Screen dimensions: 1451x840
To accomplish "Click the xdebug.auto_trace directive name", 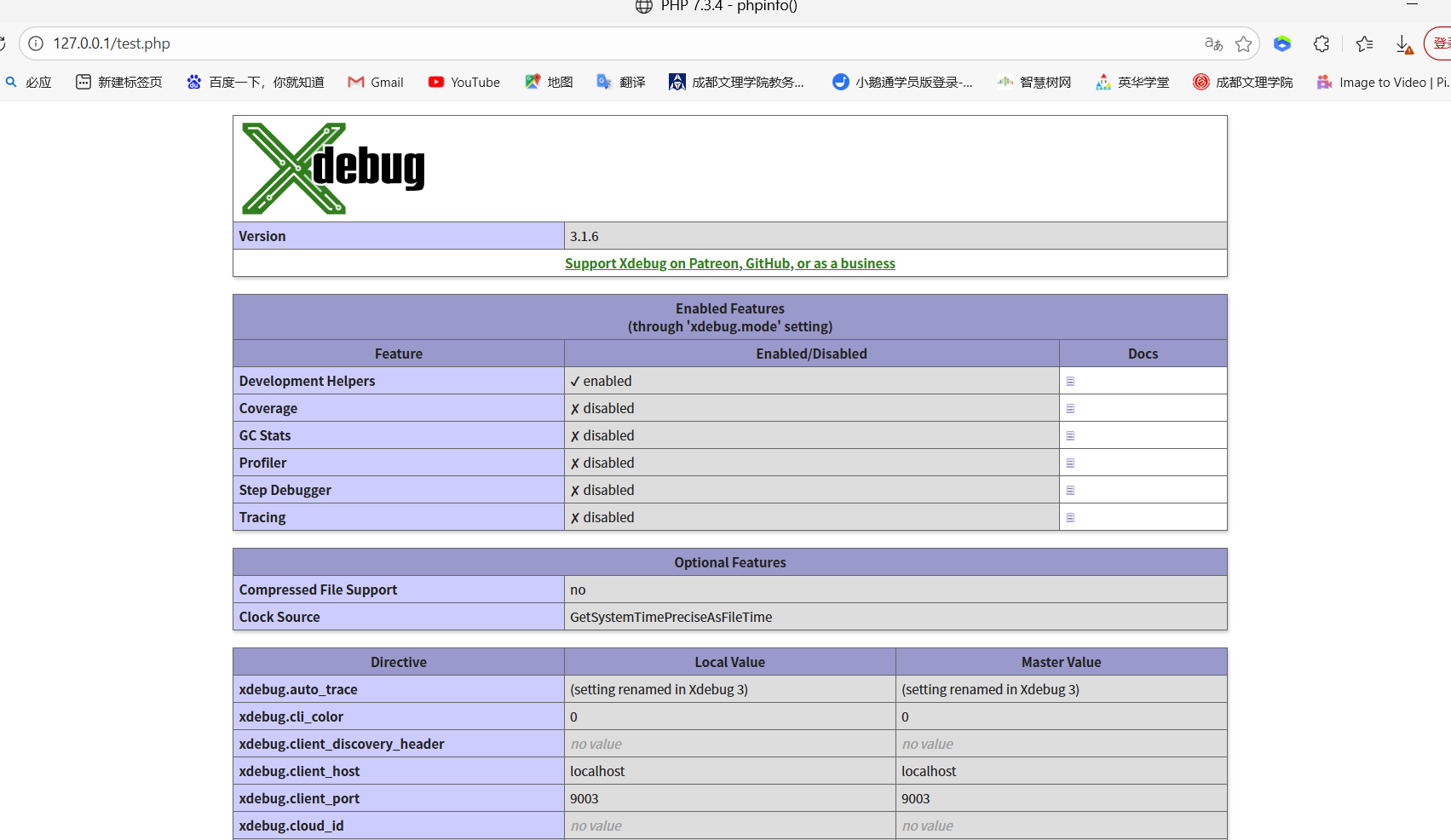I will (298, 689).
